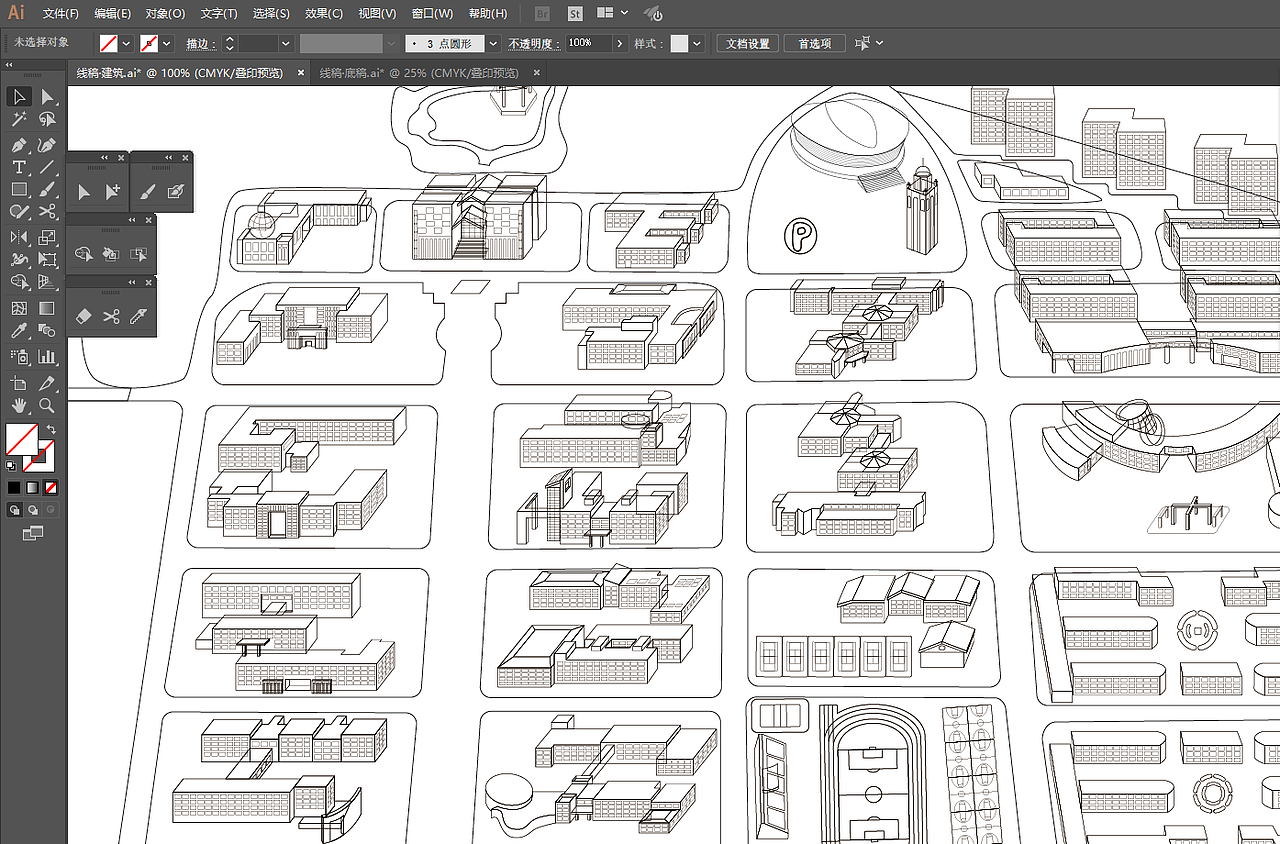1280x844 pixels.
Task: Select the Gradient tool
Action: click(x=47, y=308)
